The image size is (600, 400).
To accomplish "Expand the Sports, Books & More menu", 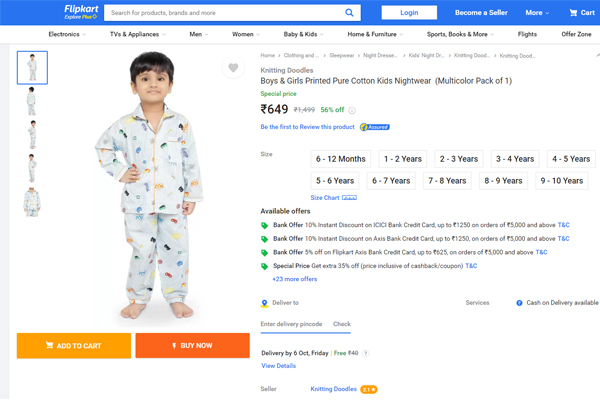I will [463, 34].
